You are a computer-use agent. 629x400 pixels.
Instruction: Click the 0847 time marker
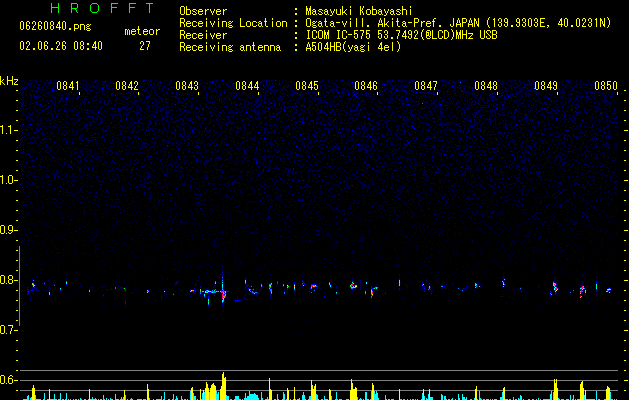pos(426,86)
